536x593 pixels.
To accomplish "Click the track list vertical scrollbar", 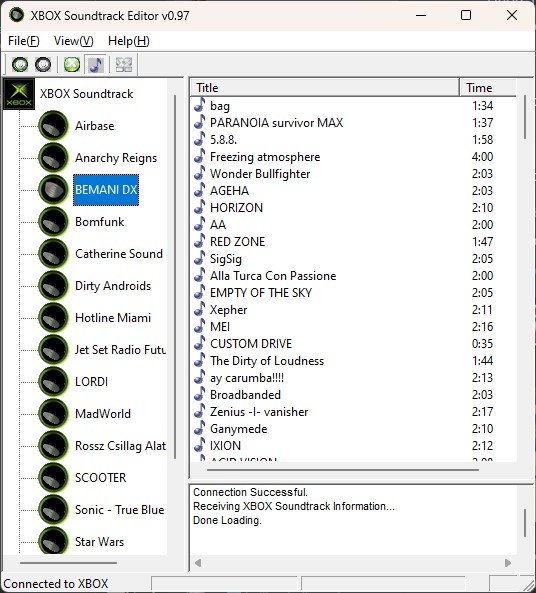I will 525,117.
